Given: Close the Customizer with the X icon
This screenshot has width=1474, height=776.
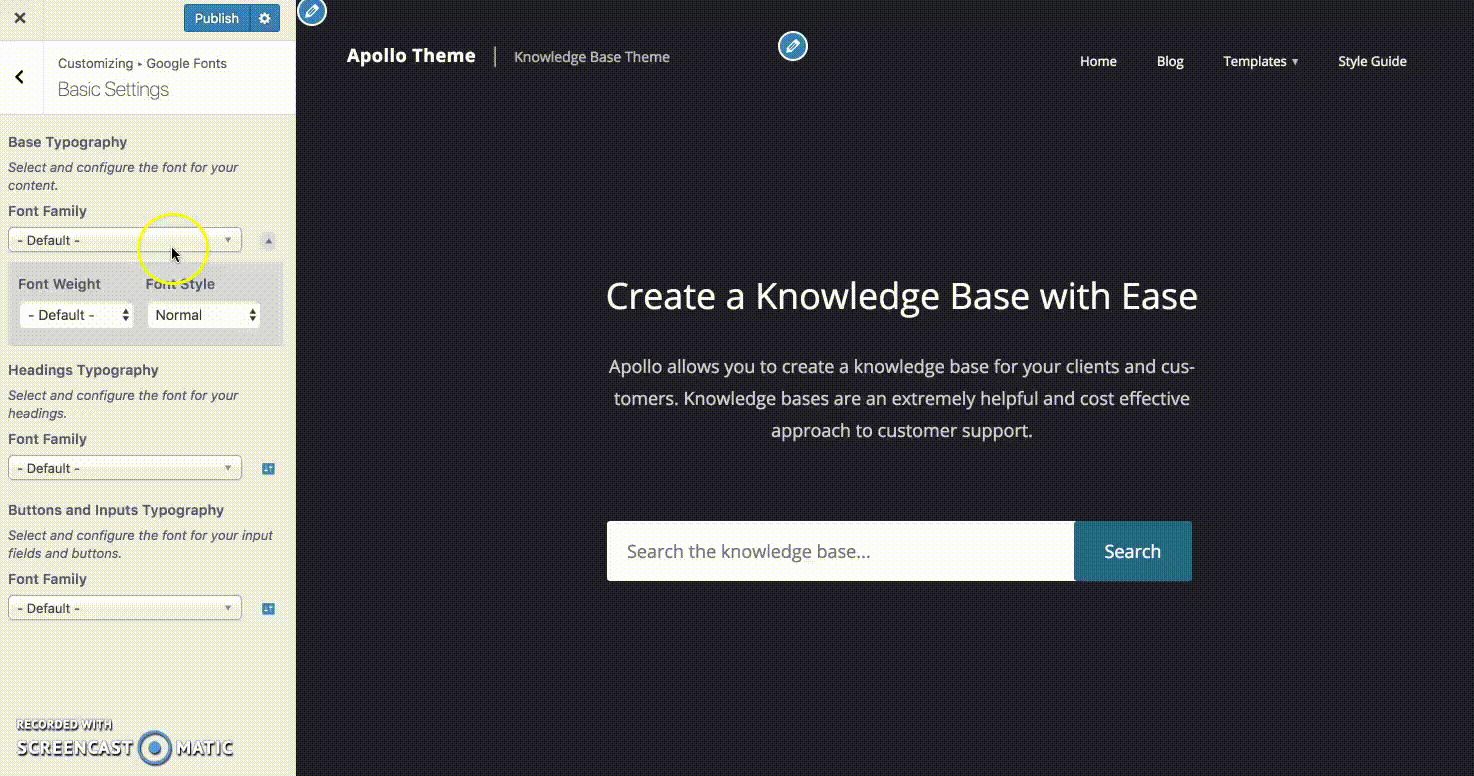Looking at the screenshot, I should (x=20, y=18).
